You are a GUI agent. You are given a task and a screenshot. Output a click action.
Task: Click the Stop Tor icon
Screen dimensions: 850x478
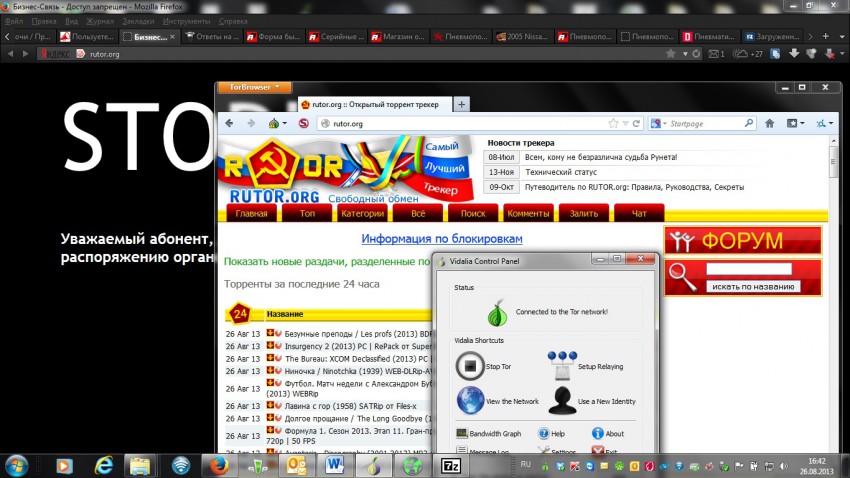pyautogui.click(x=469, y=366)
